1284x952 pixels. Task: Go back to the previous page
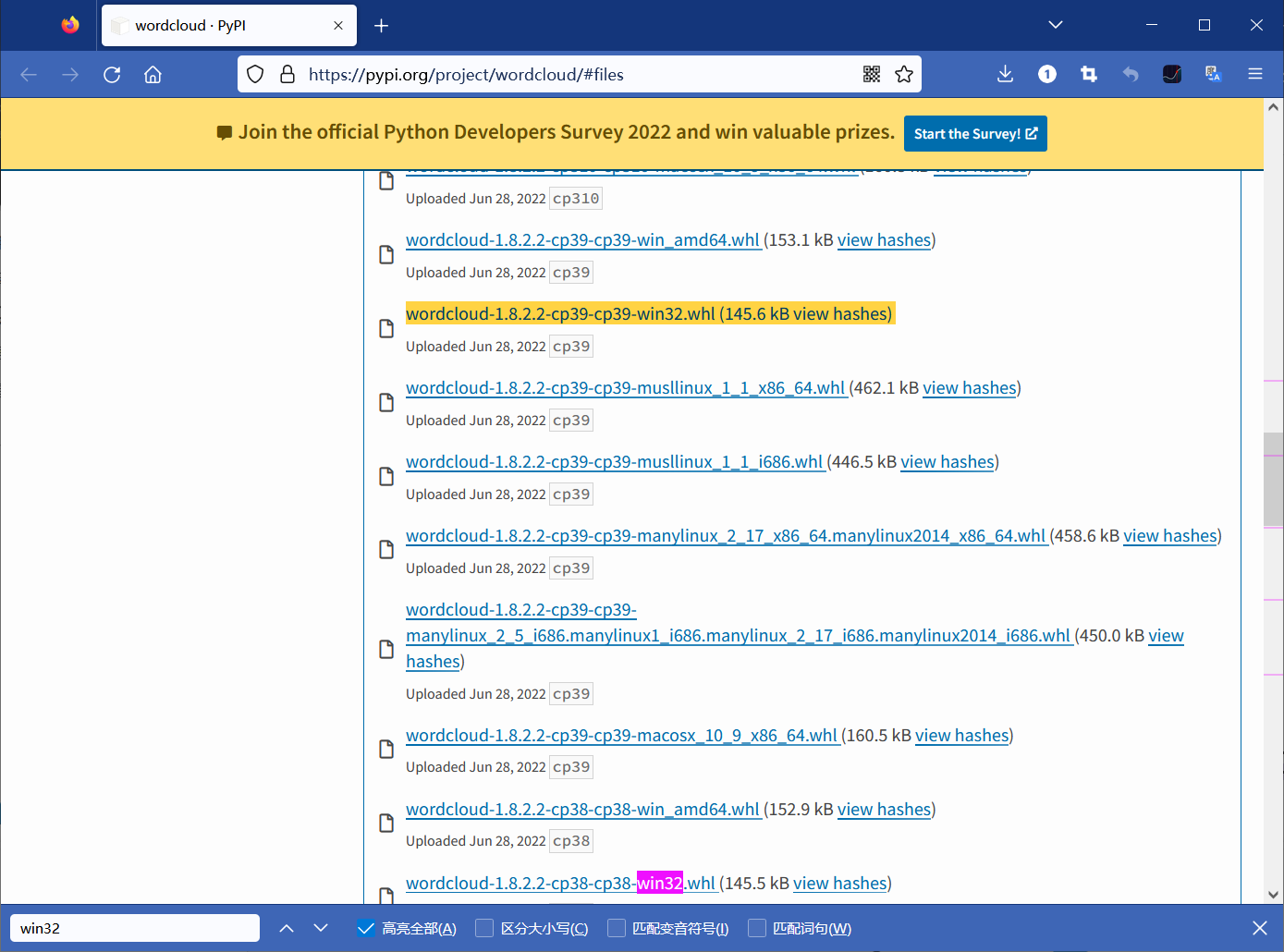click(29, 75)
